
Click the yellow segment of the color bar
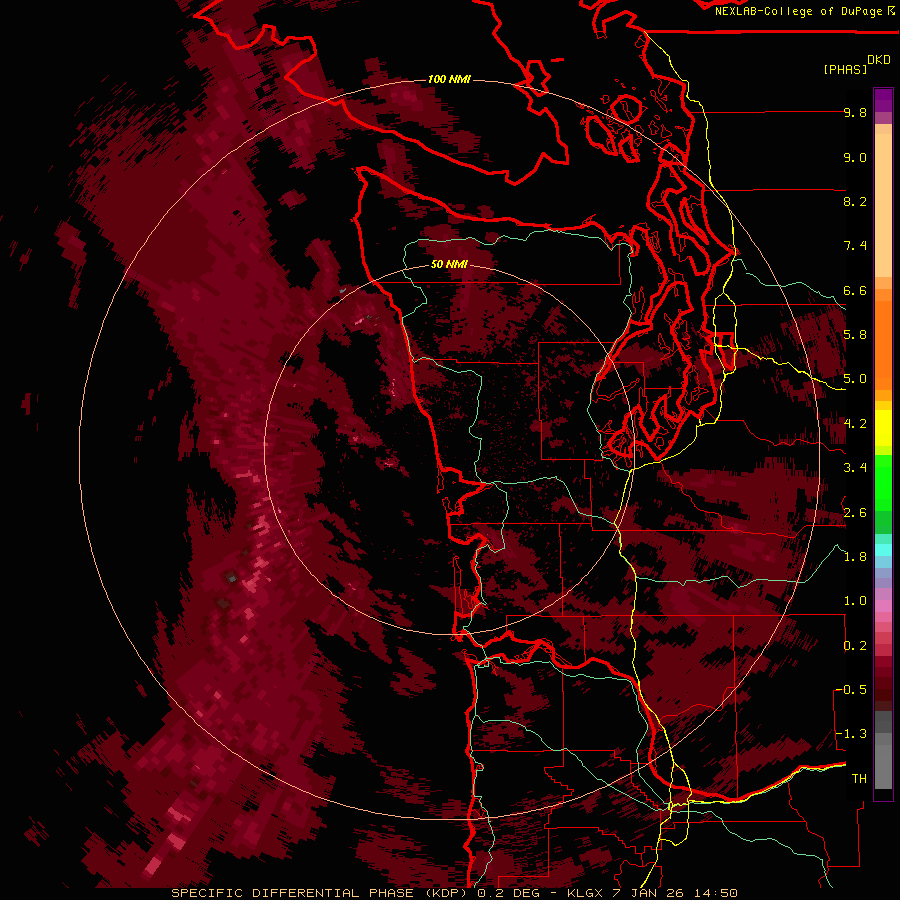(883, 428)
